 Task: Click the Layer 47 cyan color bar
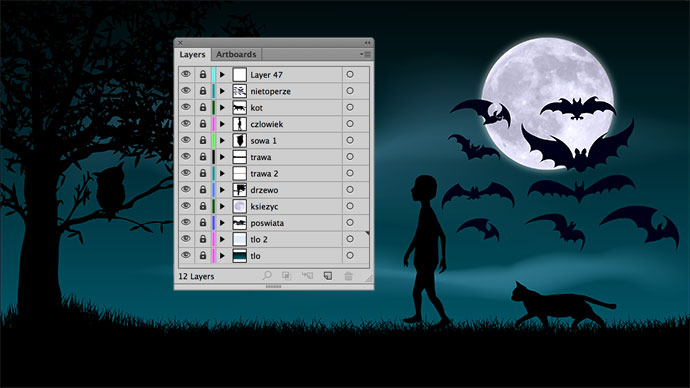click(213, 75)
